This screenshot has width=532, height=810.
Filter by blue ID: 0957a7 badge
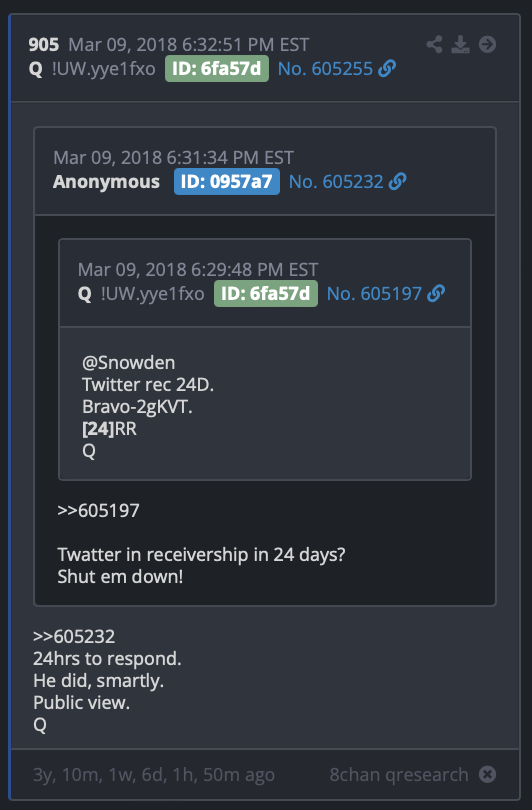227,181
